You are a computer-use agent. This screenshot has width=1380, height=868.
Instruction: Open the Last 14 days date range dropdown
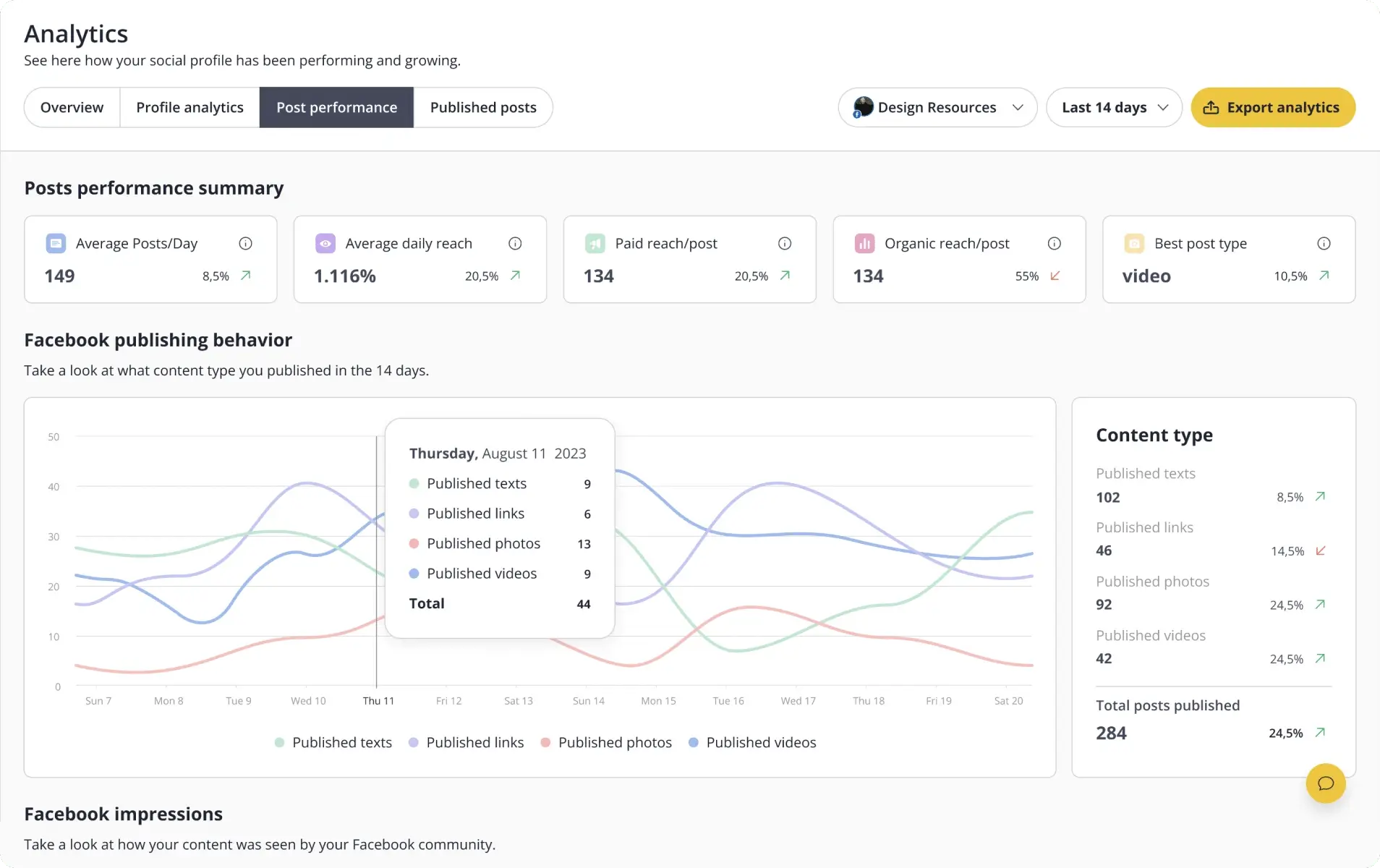pos(1114,107)
